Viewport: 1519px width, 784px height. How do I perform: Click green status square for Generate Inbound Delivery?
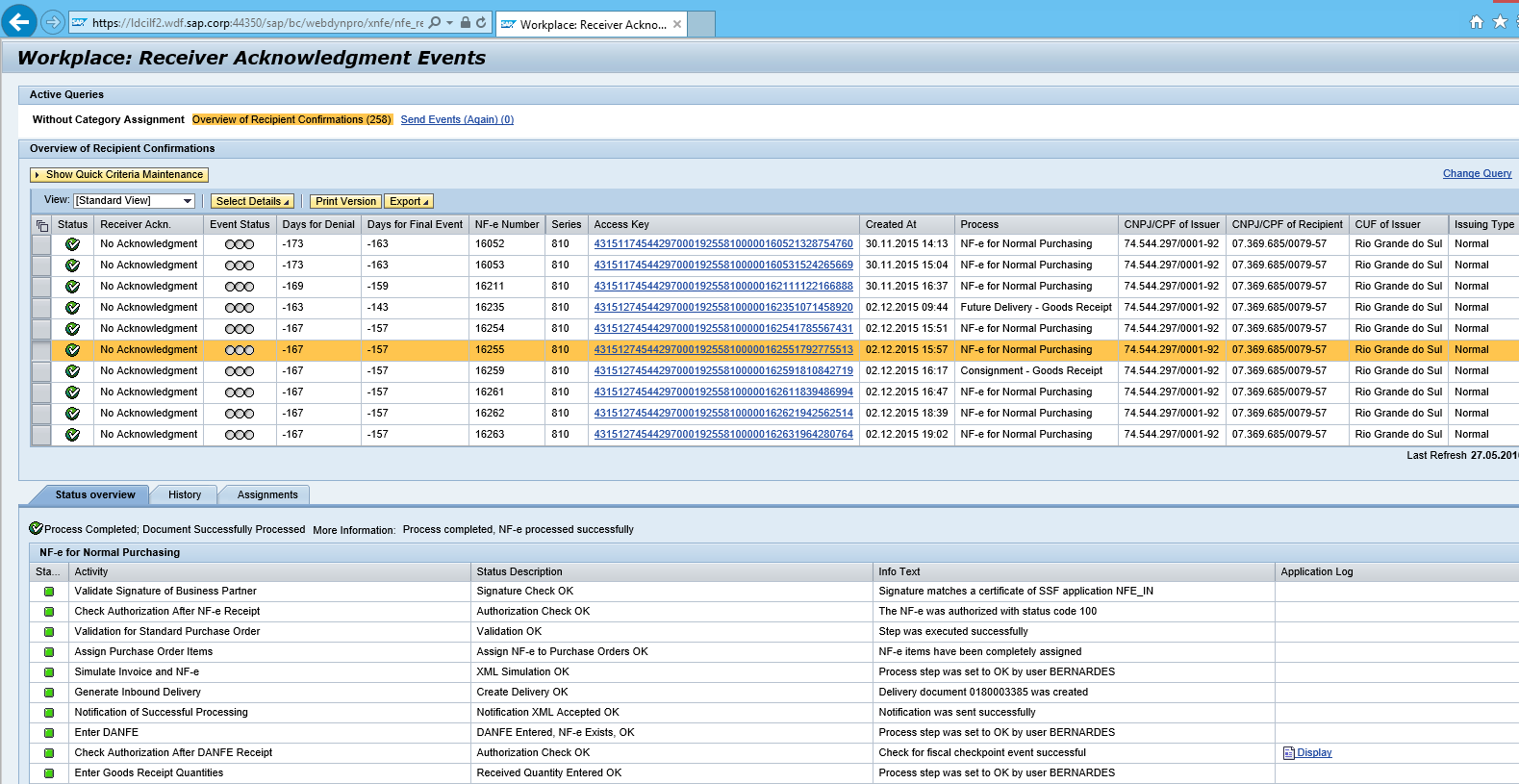click(49, 693)
